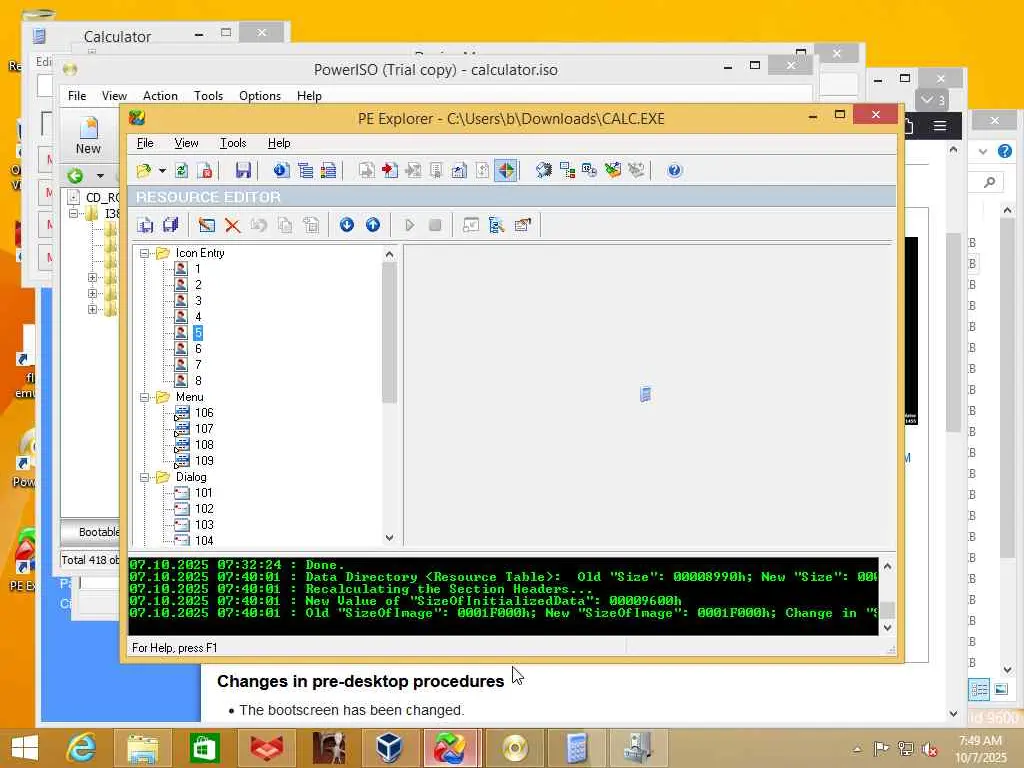Click the New button in PowerISO toolbar
This screenshot has width=1024, height=768.
pyautogui.click(x=88, y=136)
